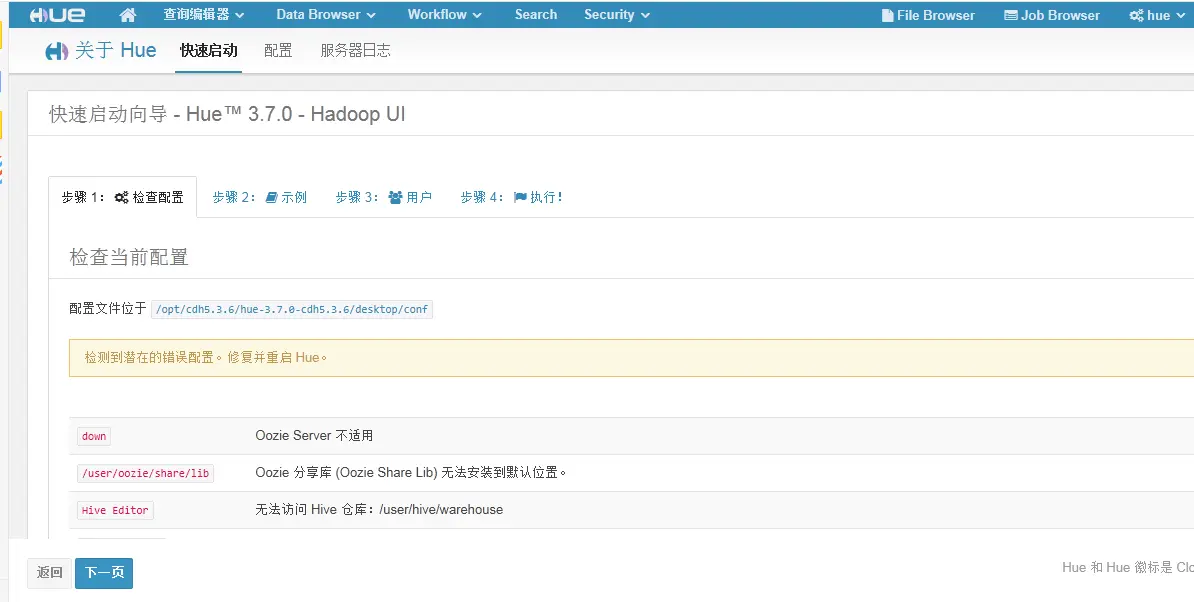Screen dimensions: 1194x602
Task: Open the 查询编辑器 dropdown menu
Action: tap(204, 14)
